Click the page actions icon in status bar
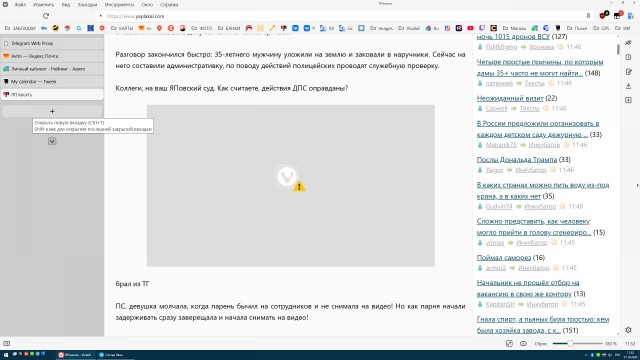 [509, 344]
